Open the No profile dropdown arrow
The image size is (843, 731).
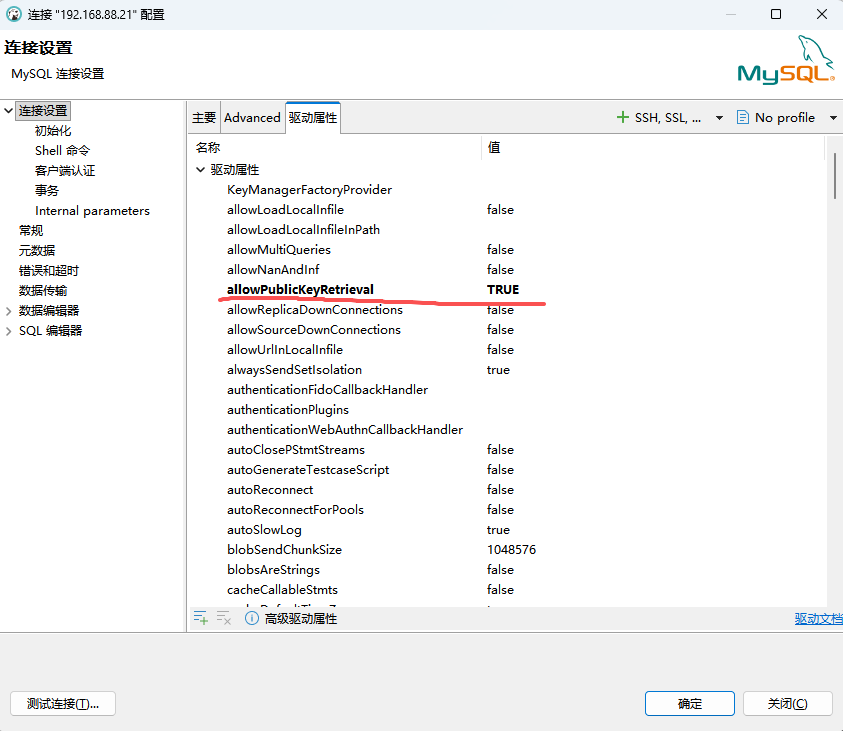point(833,118)
